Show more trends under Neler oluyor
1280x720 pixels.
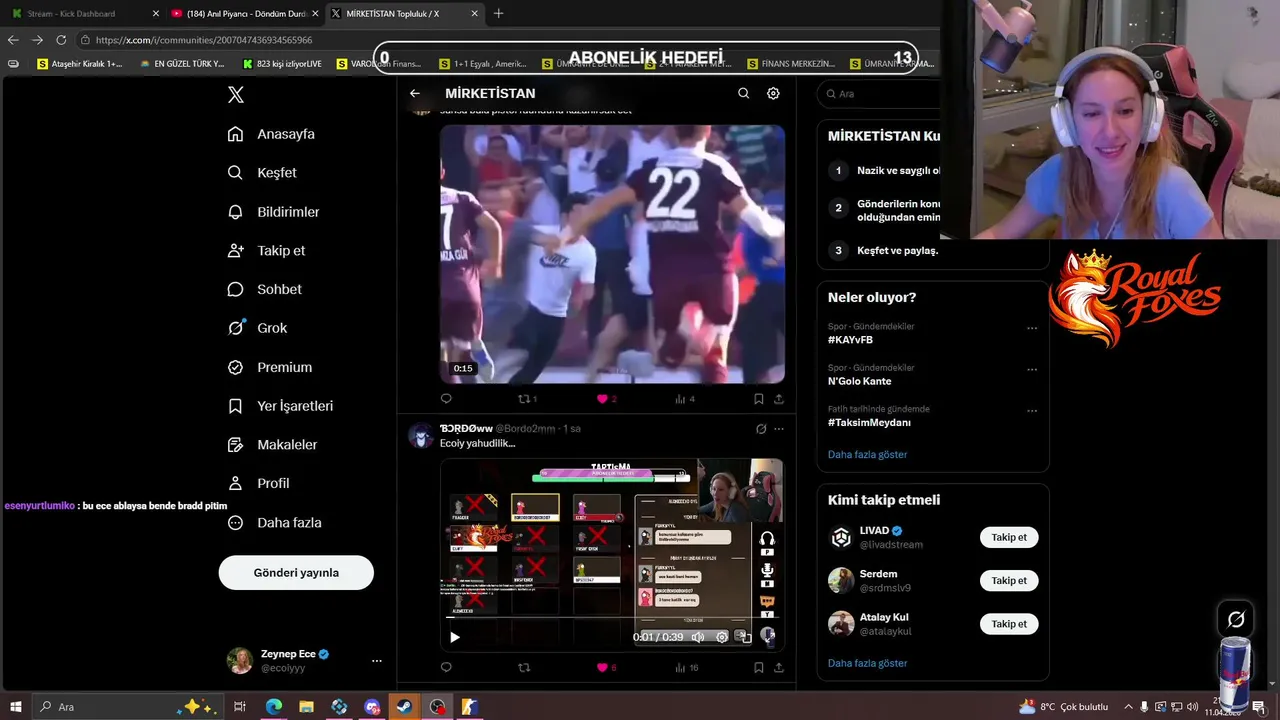(x=867, y=454)
